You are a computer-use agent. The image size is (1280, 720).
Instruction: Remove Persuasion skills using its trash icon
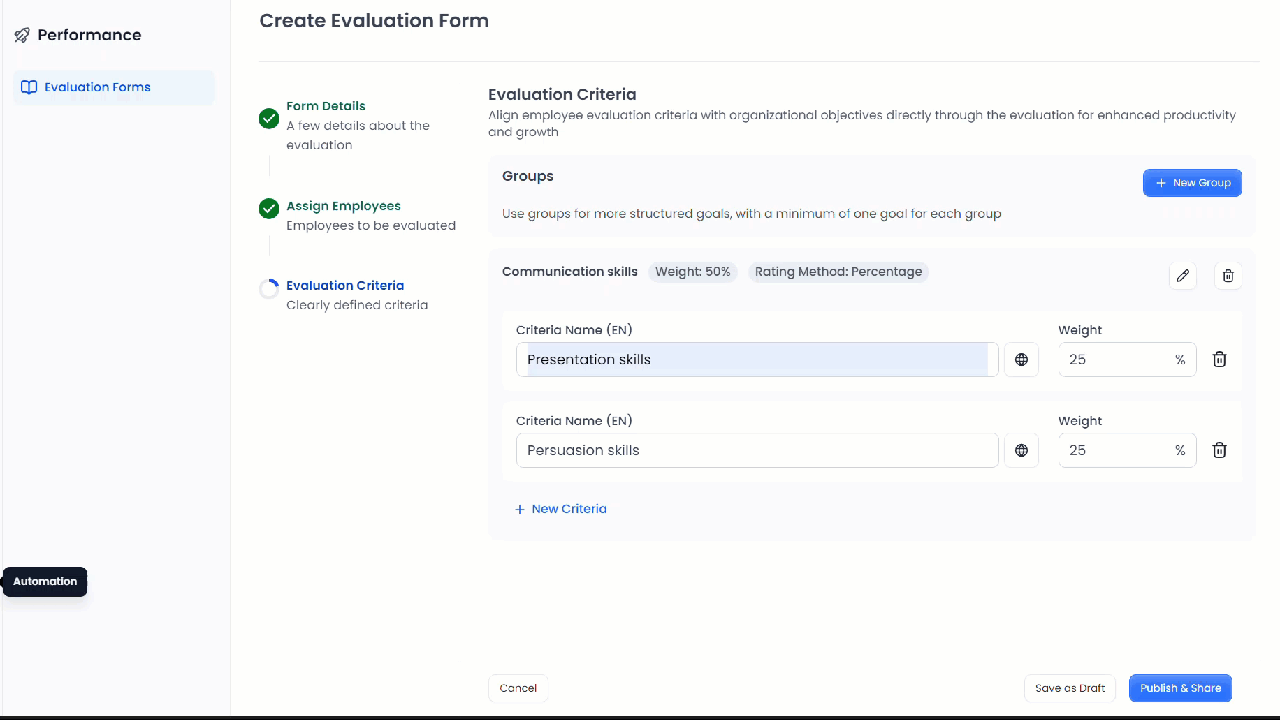coord(1219,450)
